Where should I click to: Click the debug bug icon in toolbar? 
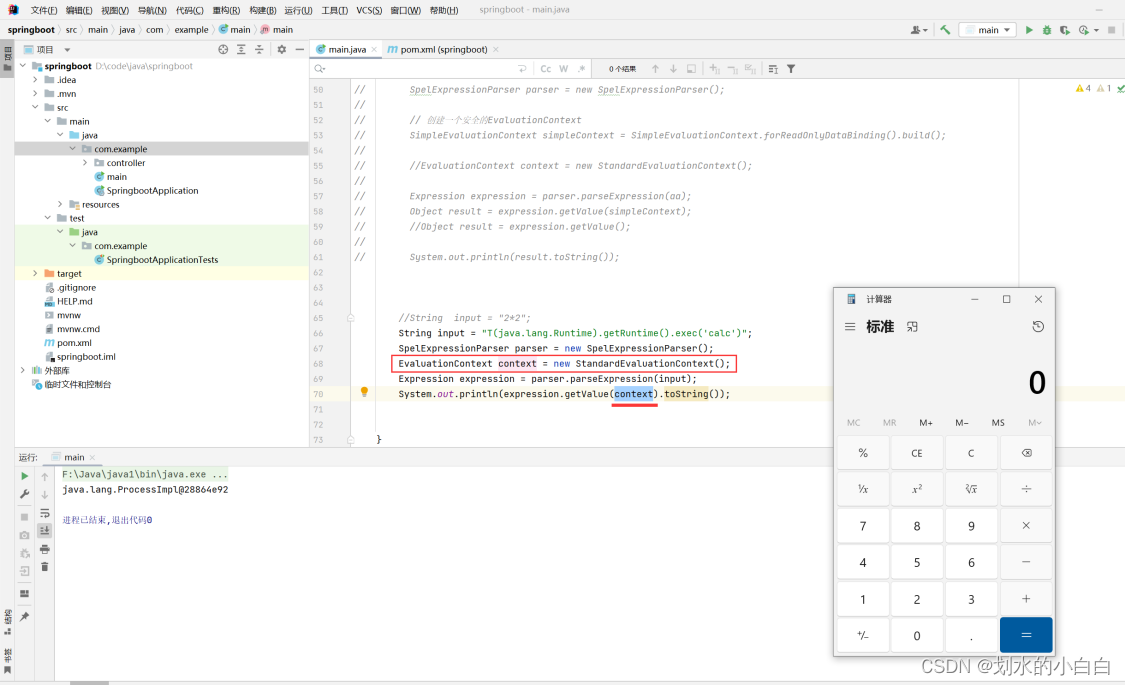[1047, 30]
